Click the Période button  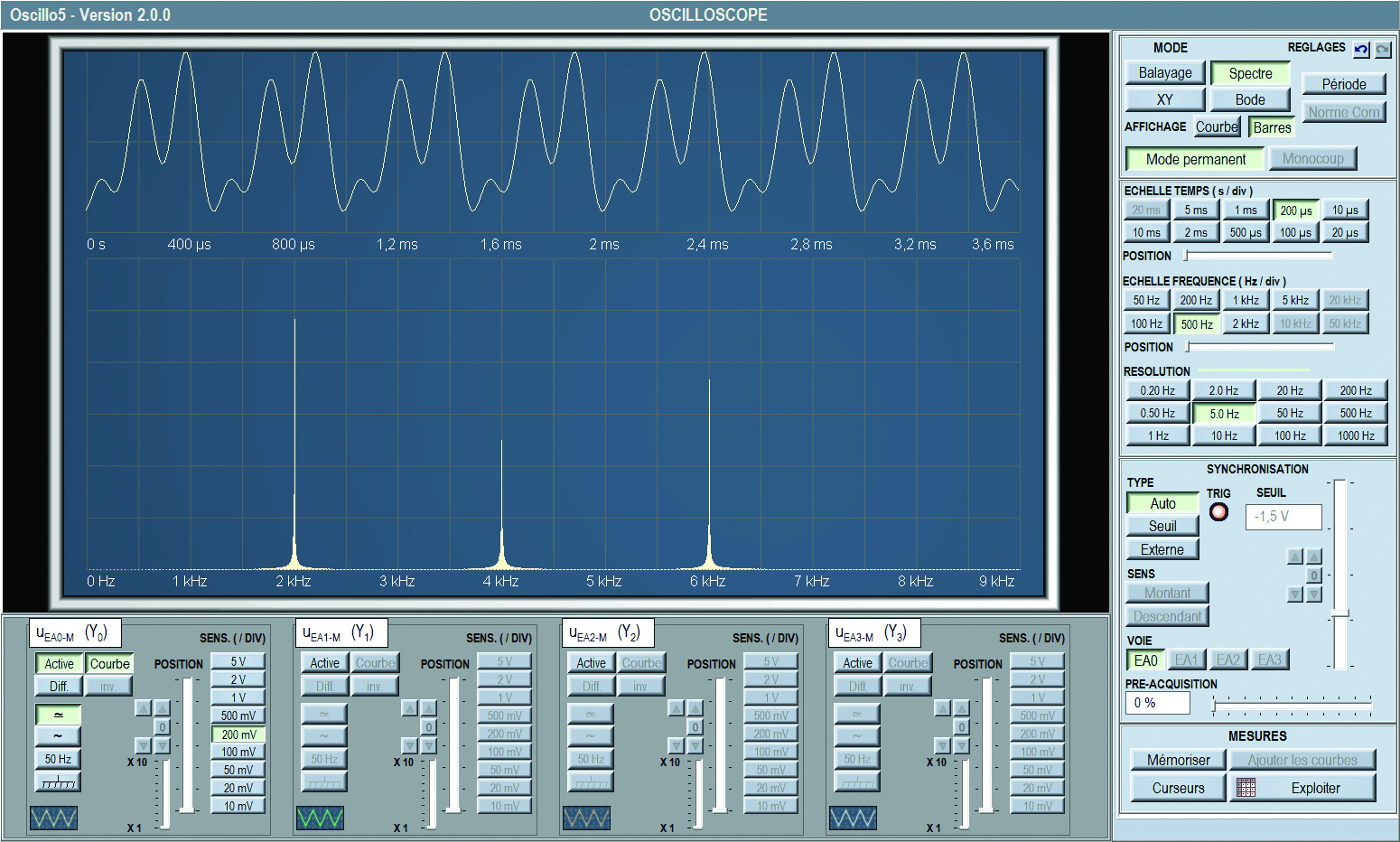click(1344, 84)
